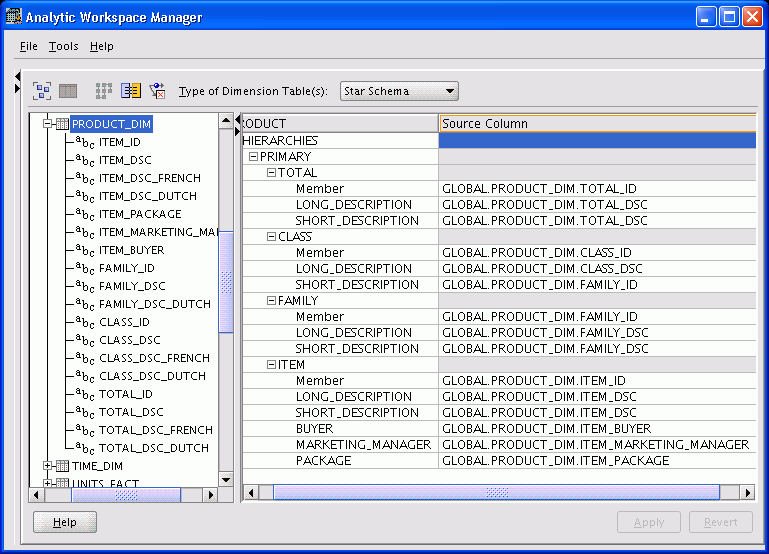Viewport: 769px width, 554px height.
Task: Click the Analytic Workspace Manager title icon
Action: [14, 17]
